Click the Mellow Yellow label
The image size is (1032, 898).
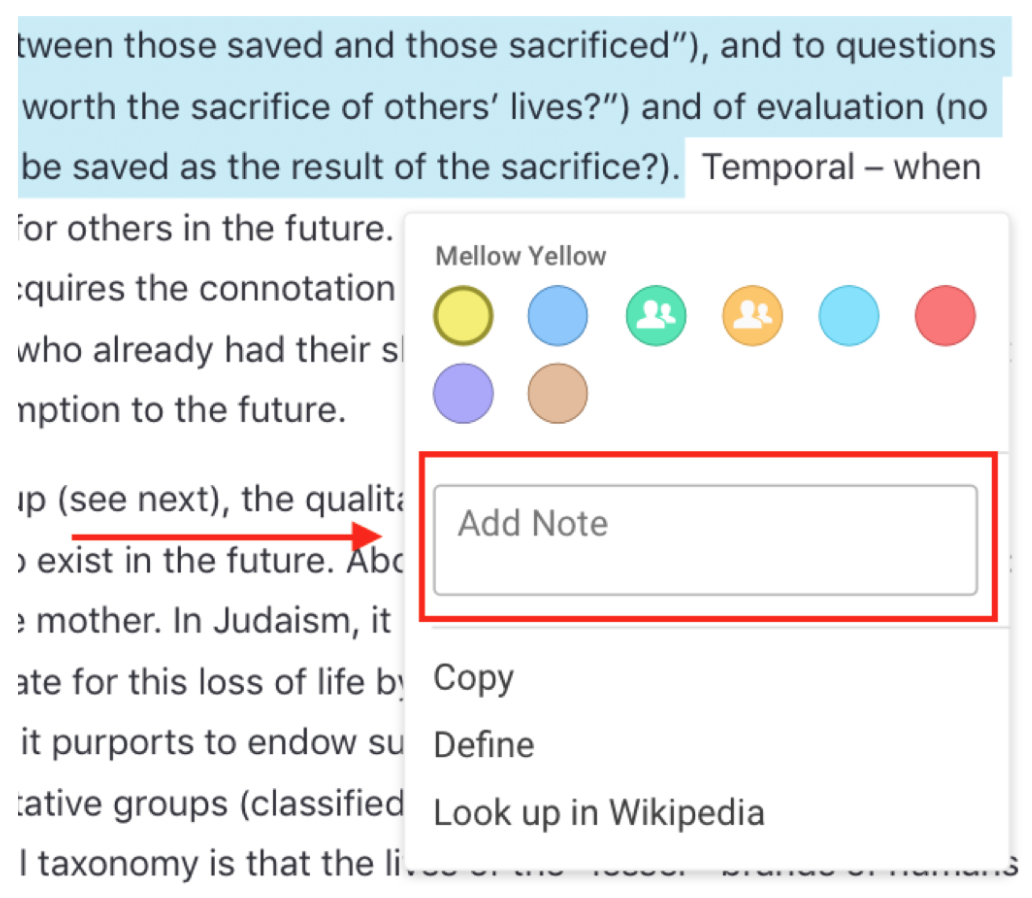519,256
